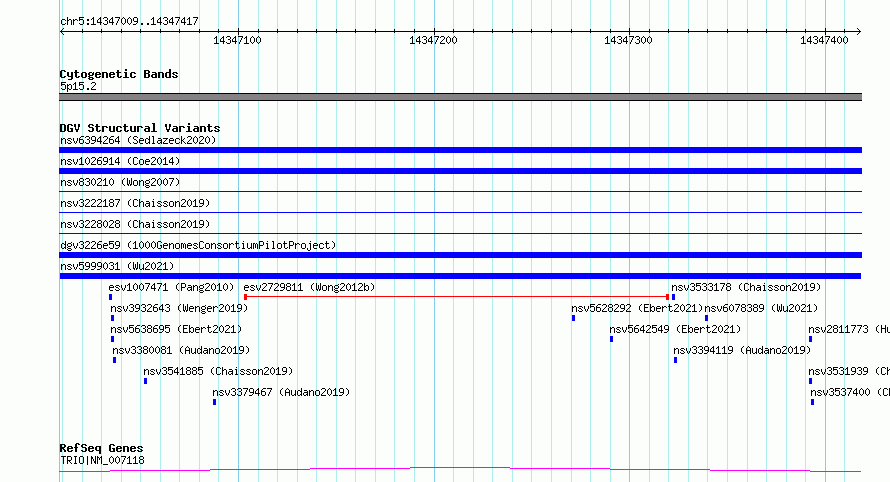Open variant nsv1026914 (Coe2014)
Image resolution: width=890 pixels, height=482 pixels.
pyautogui.click(x=120, y=161)
